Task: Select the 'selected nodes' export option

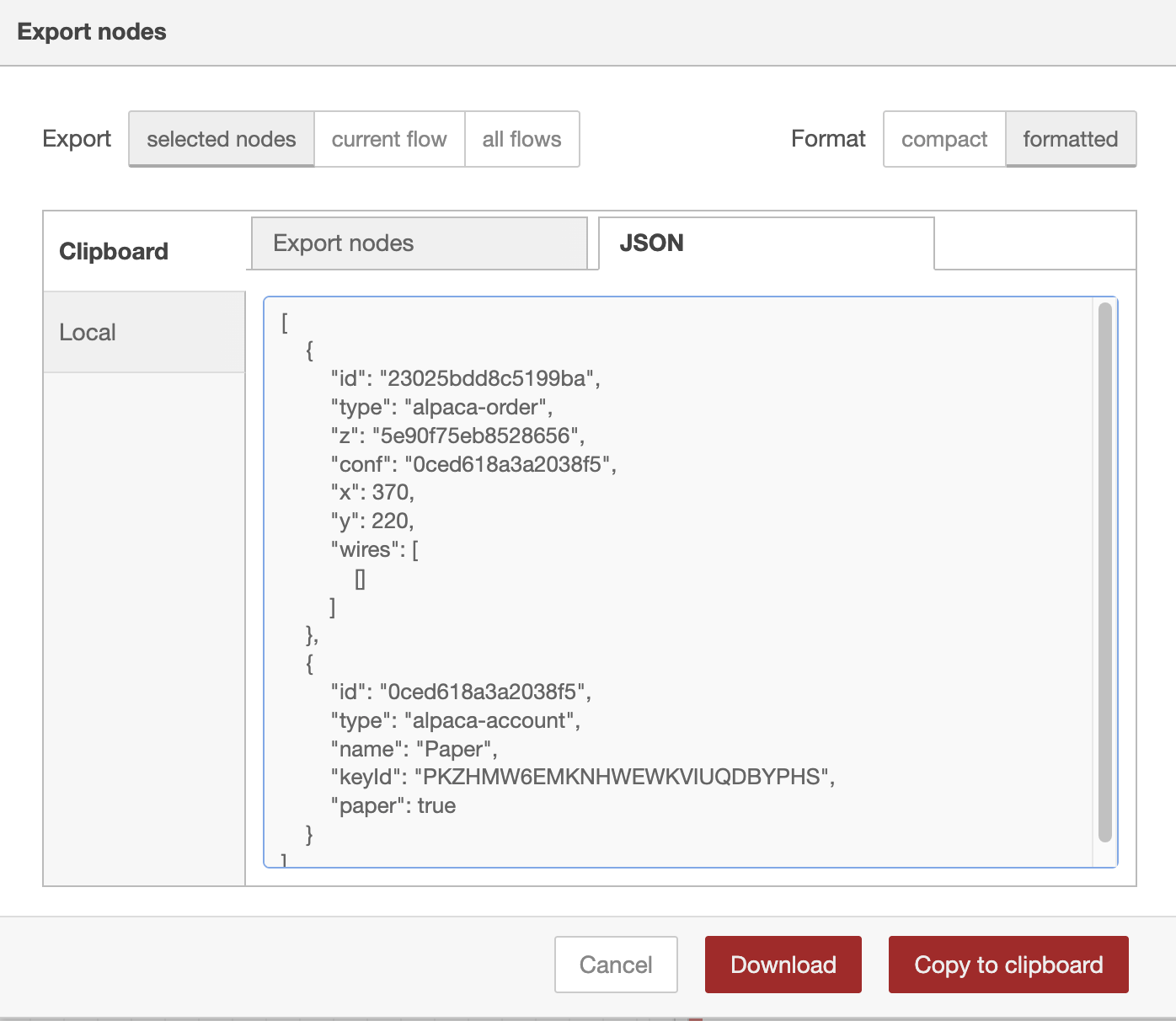Action: coord(221,139)
